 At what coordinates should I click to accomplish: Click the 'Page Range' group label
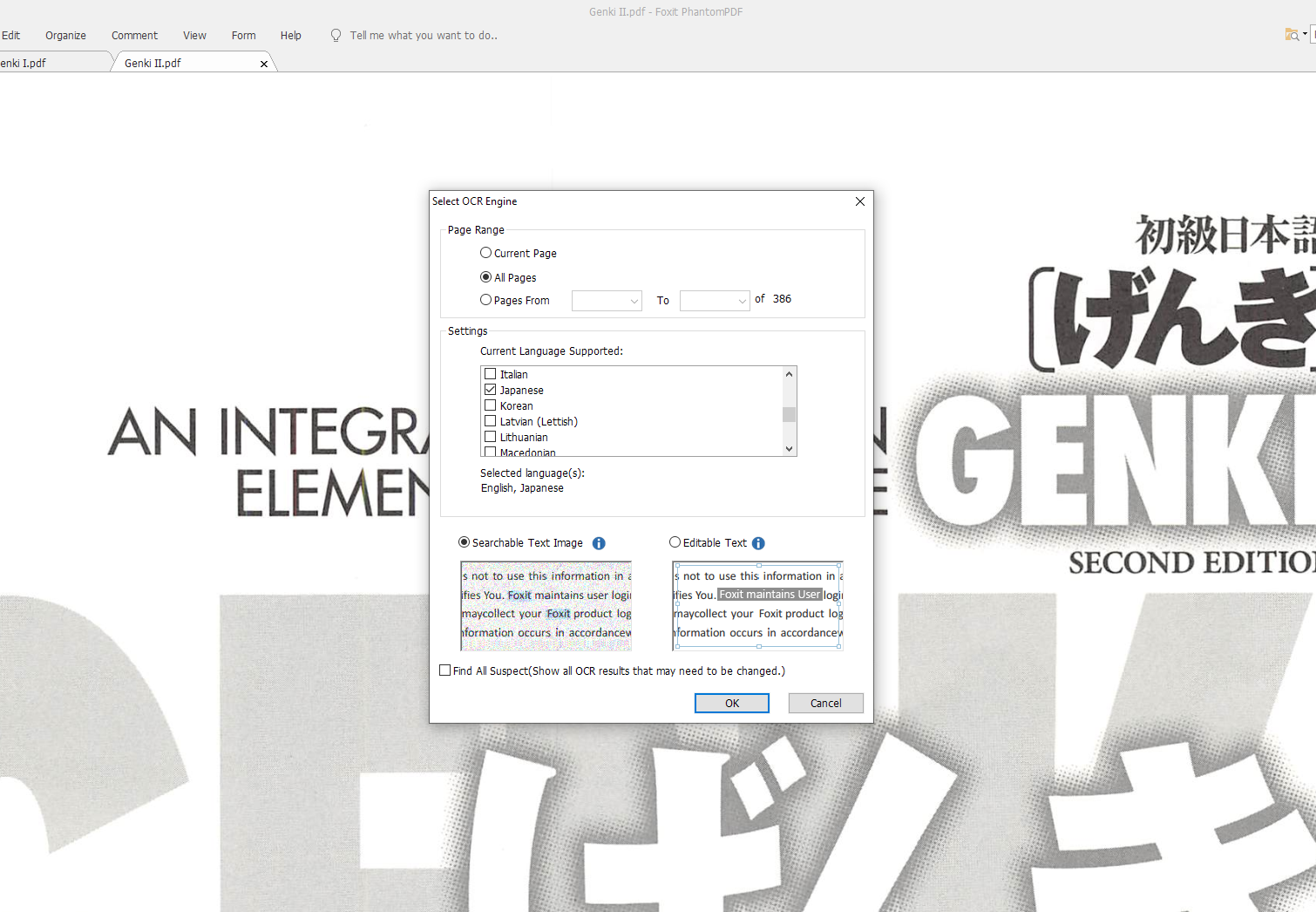[476, 230]
